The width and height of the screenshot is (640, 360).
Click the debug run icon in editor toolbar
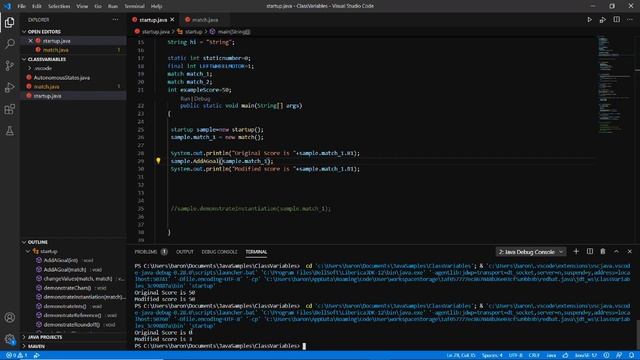tap(603, 20)
